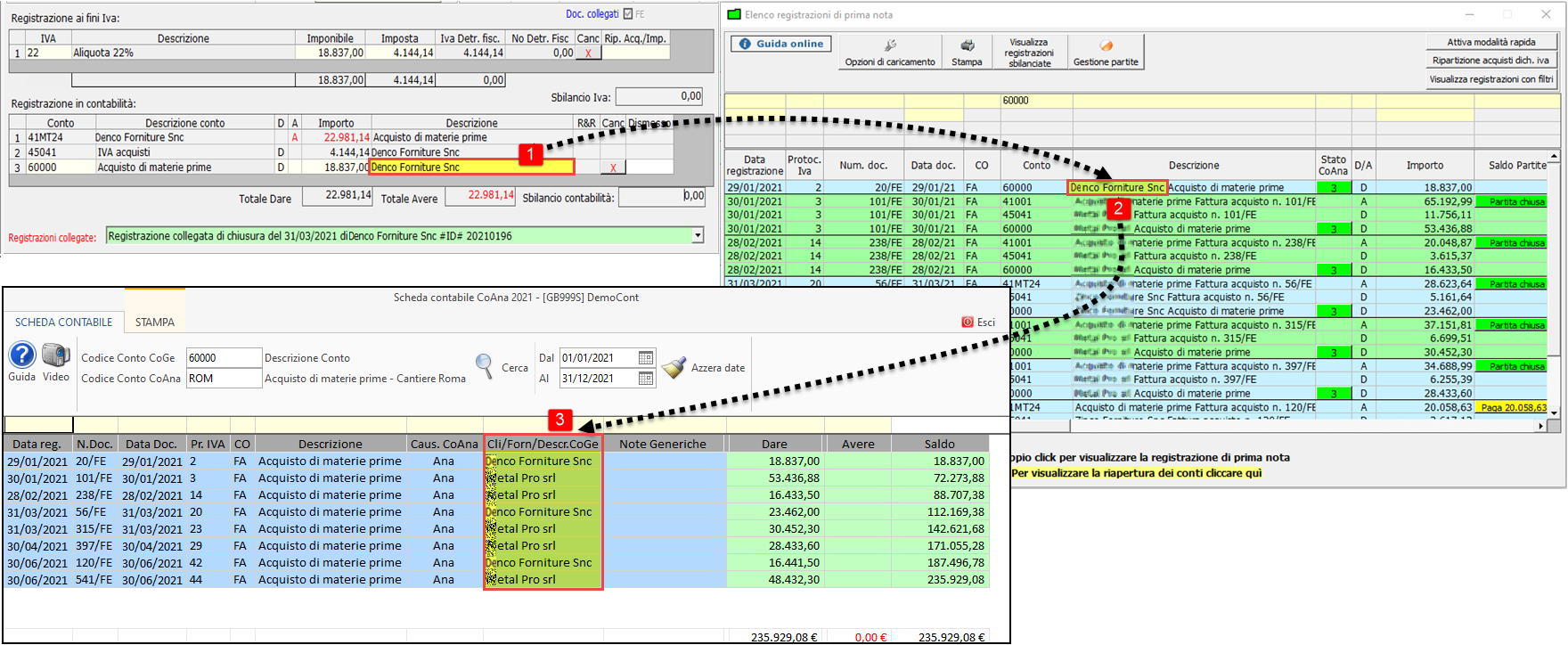Select the 238/FE row in Scheda contabile
The width and height of the screenshot is (1568, 645).
(496, 495)
